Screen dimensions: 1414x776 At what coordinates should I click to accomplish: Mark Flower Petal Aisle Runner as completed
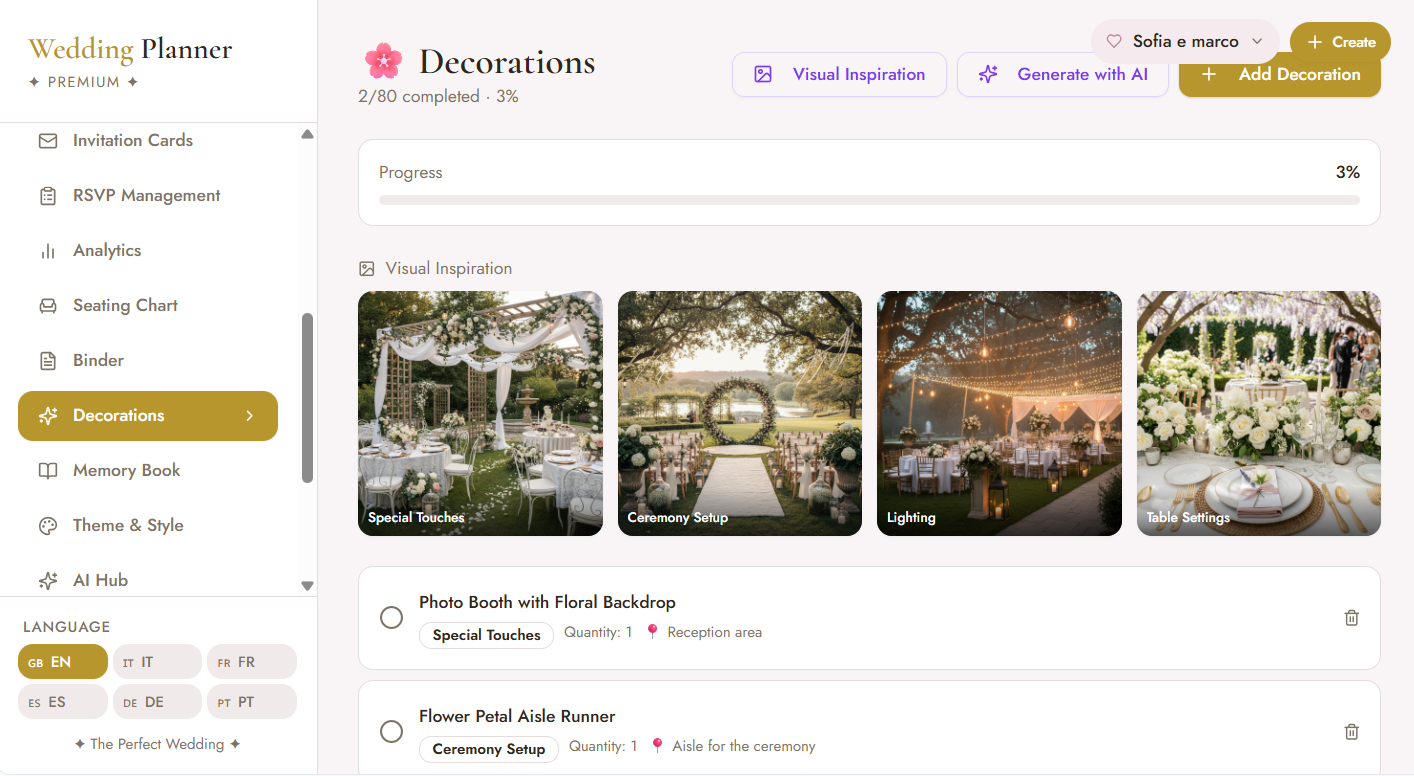392,732
